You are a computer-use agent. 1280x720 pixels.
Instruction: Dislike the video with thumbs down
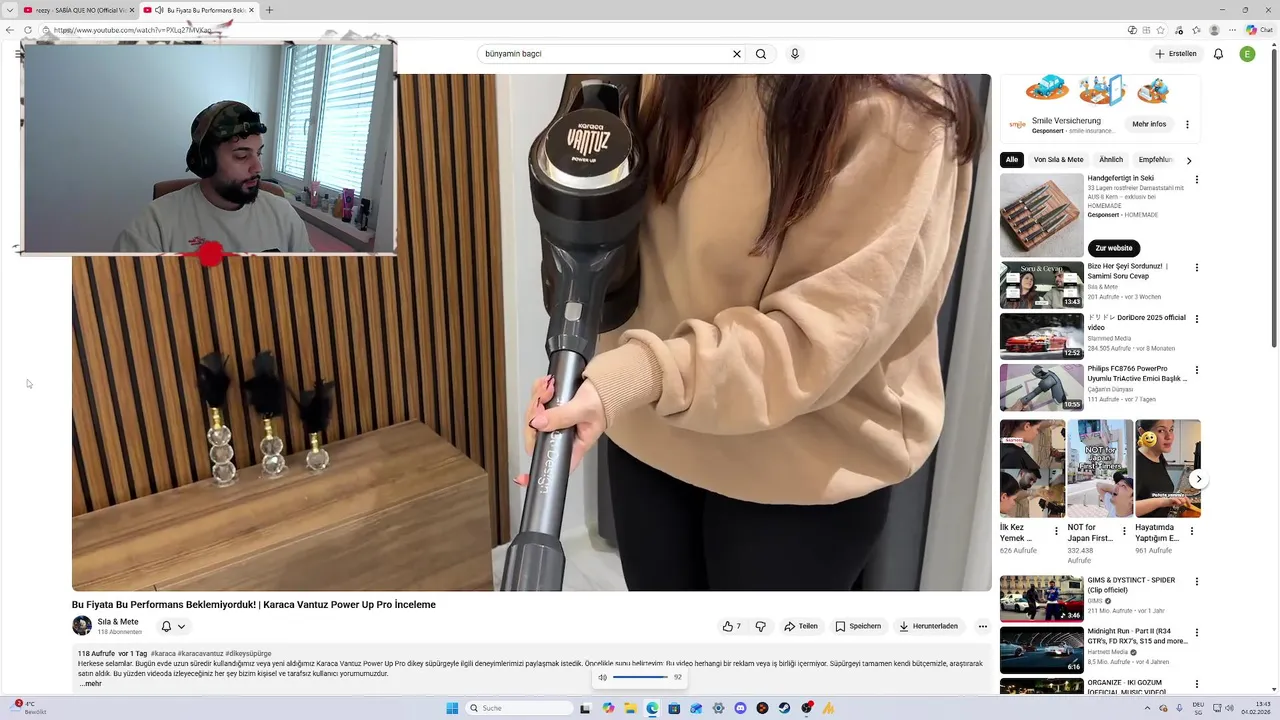[760, 626]
